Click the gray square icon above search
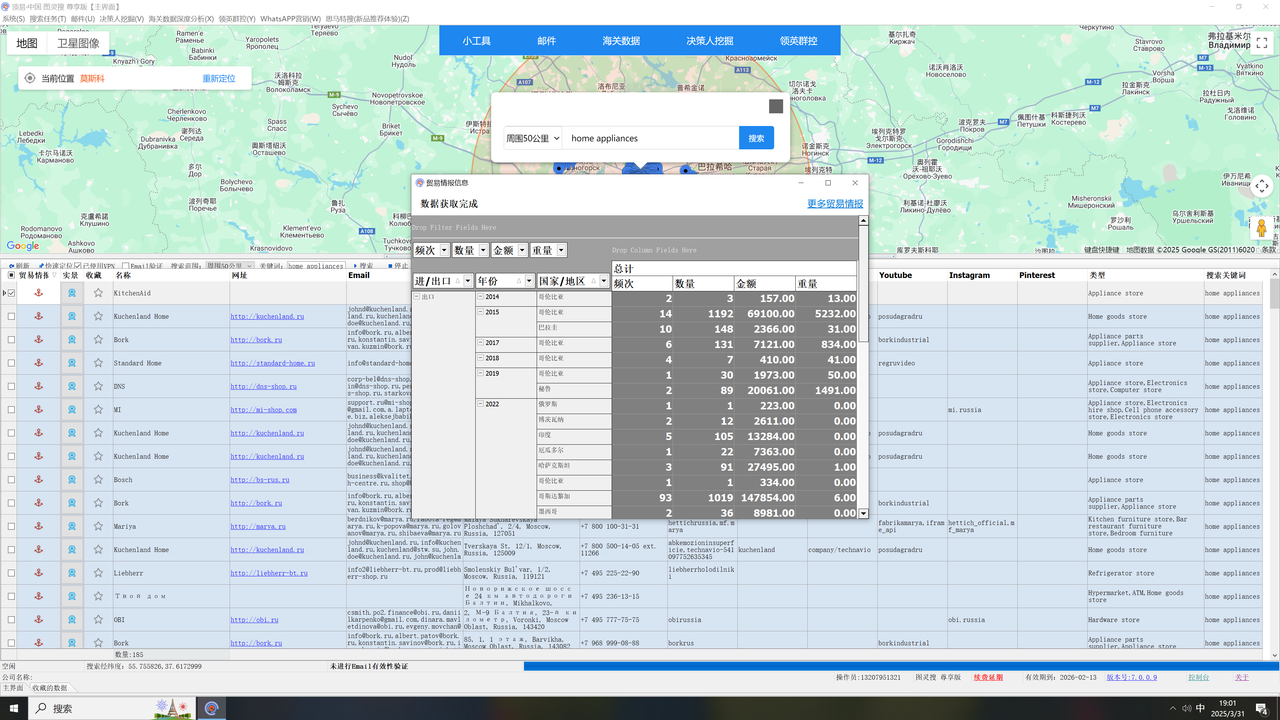This screenshot has width=1280, height=720. tap(776, 106)
